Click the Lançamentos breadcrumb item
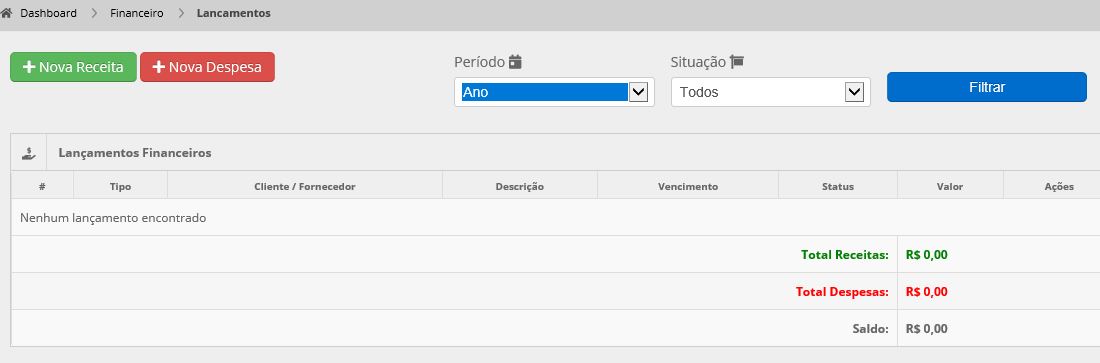This screenshot has height=363, width=1100. [234, 13]
